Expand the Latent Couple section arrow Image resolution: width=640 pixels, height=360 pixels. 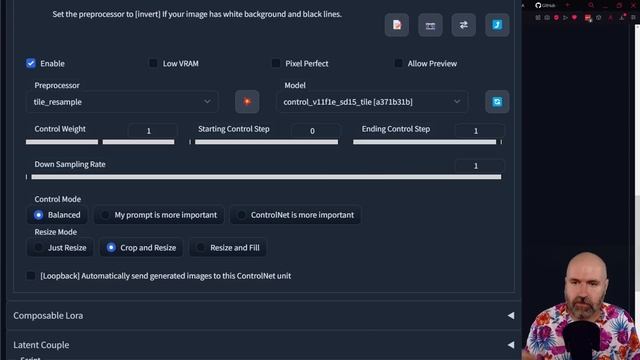click(x=511, y=345)
